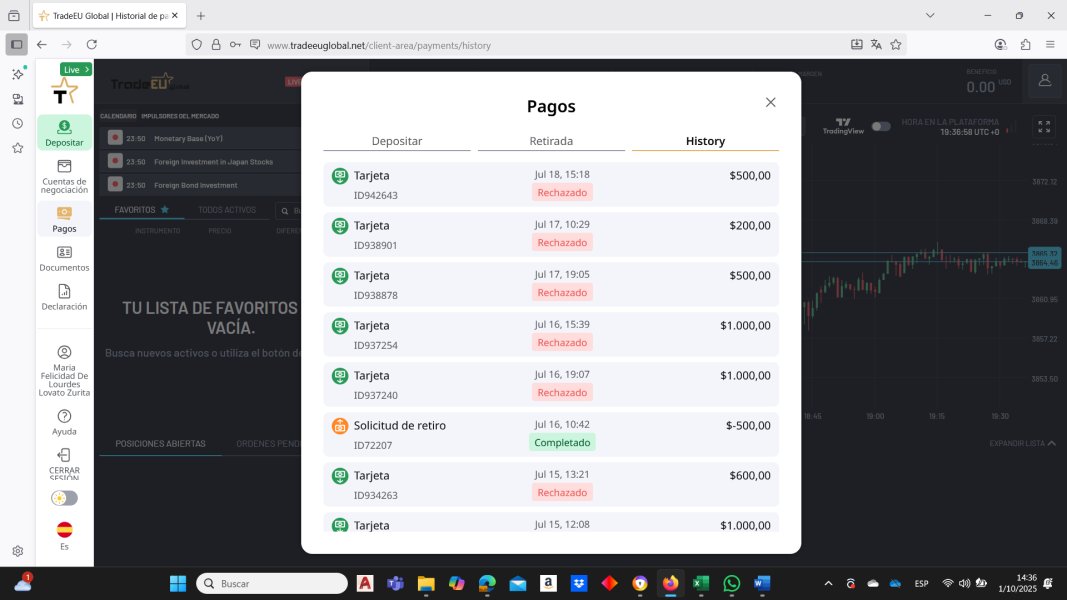1067x600 pixels.
Task: Click the Completado status badge
Action: click(562, 442)
